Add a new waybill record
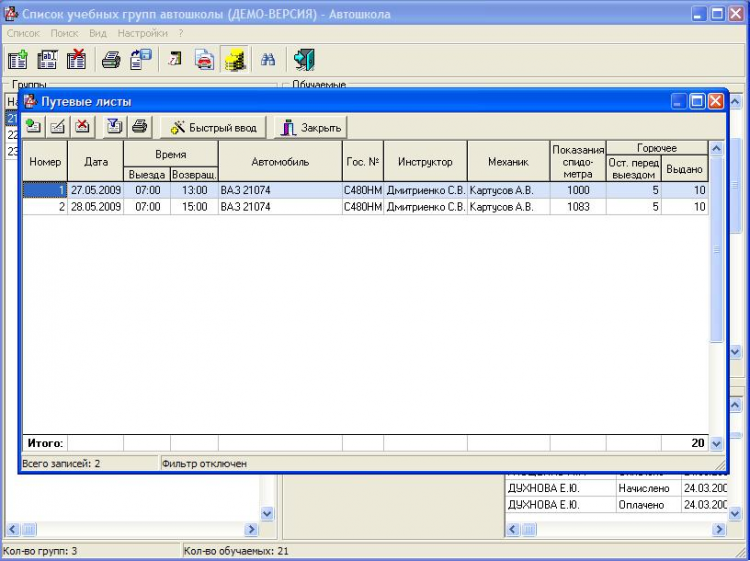 [x=34, y=127]
